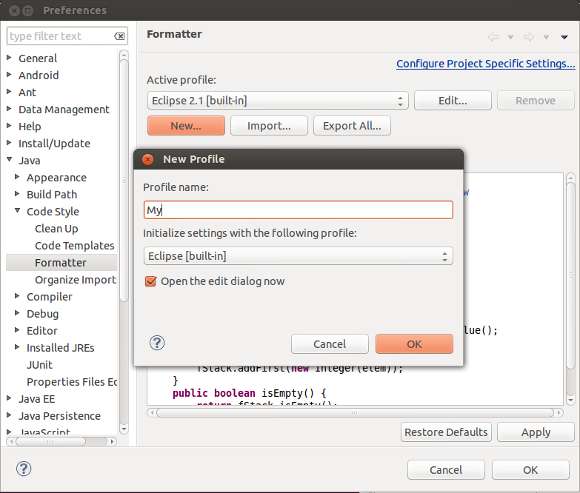This screenshot has height=493, width=580.
Task: Open the Active profile Eclipse 2.1 dropdown
Action: coord(278,101)
